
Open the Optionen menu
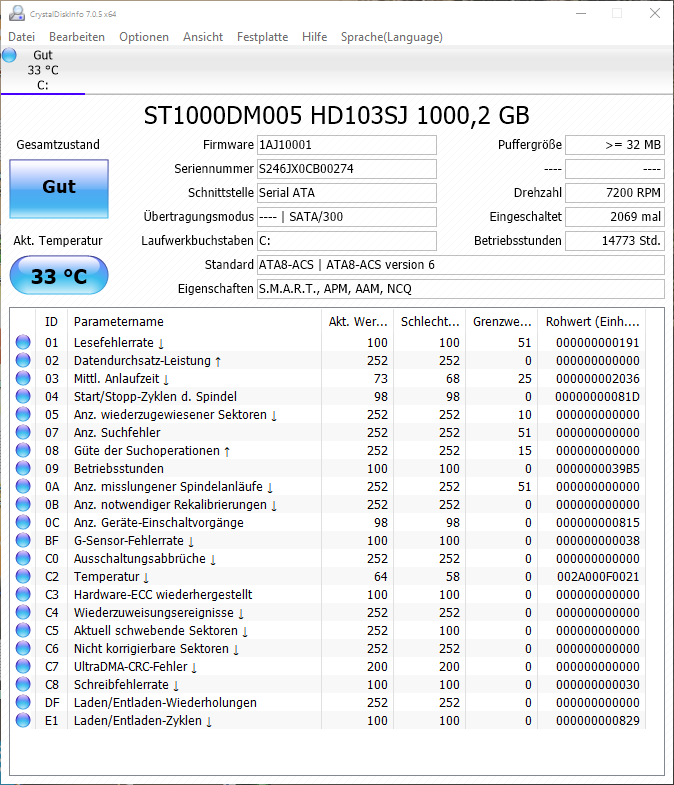coord(144,37)
